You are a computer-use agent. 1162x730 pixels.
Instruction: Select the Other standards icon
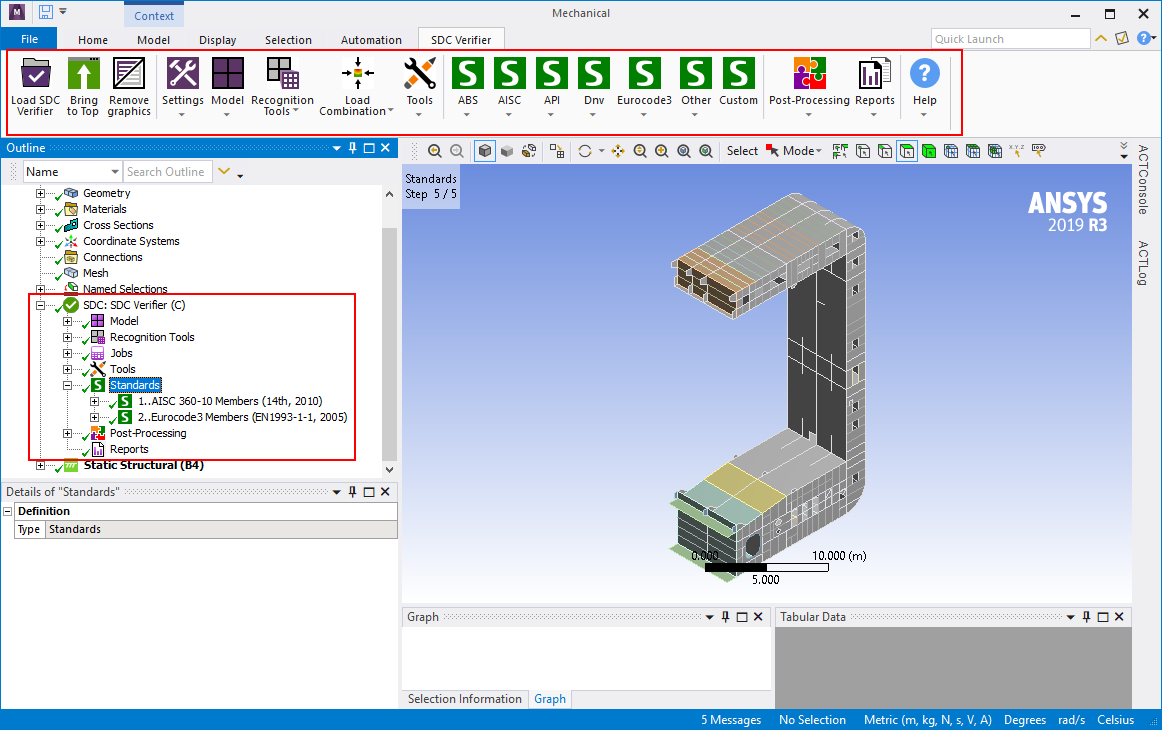pos(696,73)
